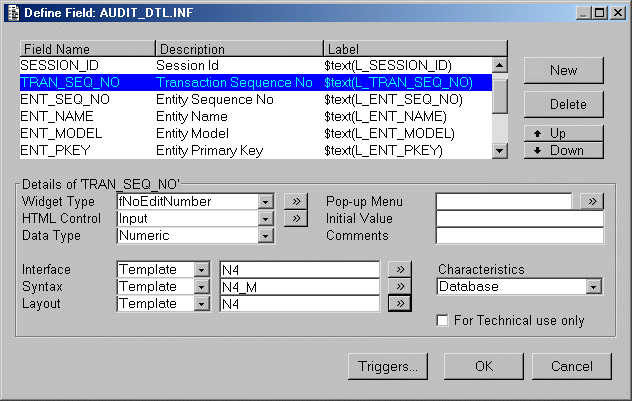Open the Data Type Numeric dropdown
The width and height of the screenshot is (632, 401).
tap(265, 236)
